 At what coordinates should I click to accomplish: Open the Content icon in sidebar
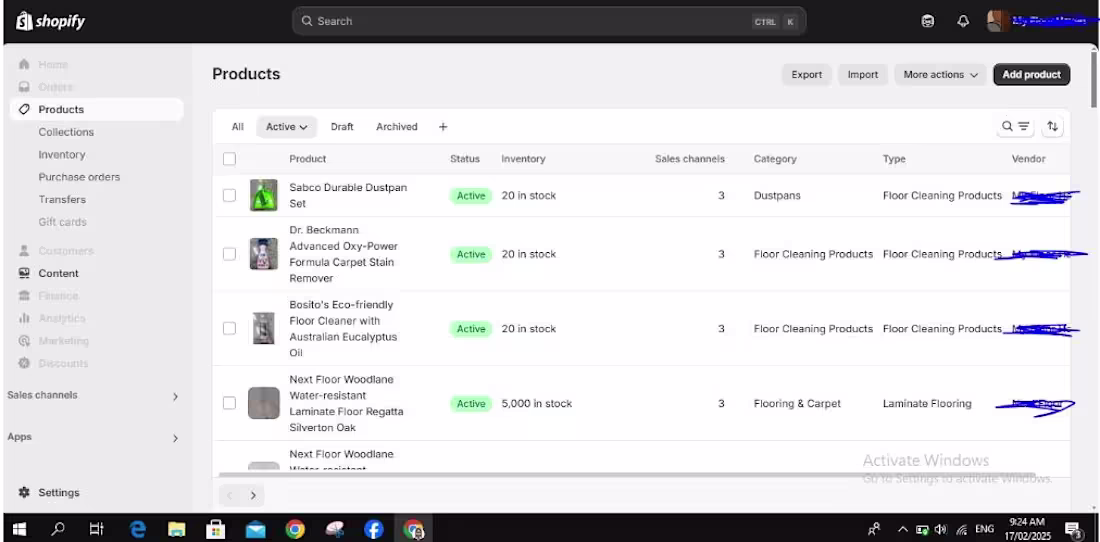coord(24,273)
